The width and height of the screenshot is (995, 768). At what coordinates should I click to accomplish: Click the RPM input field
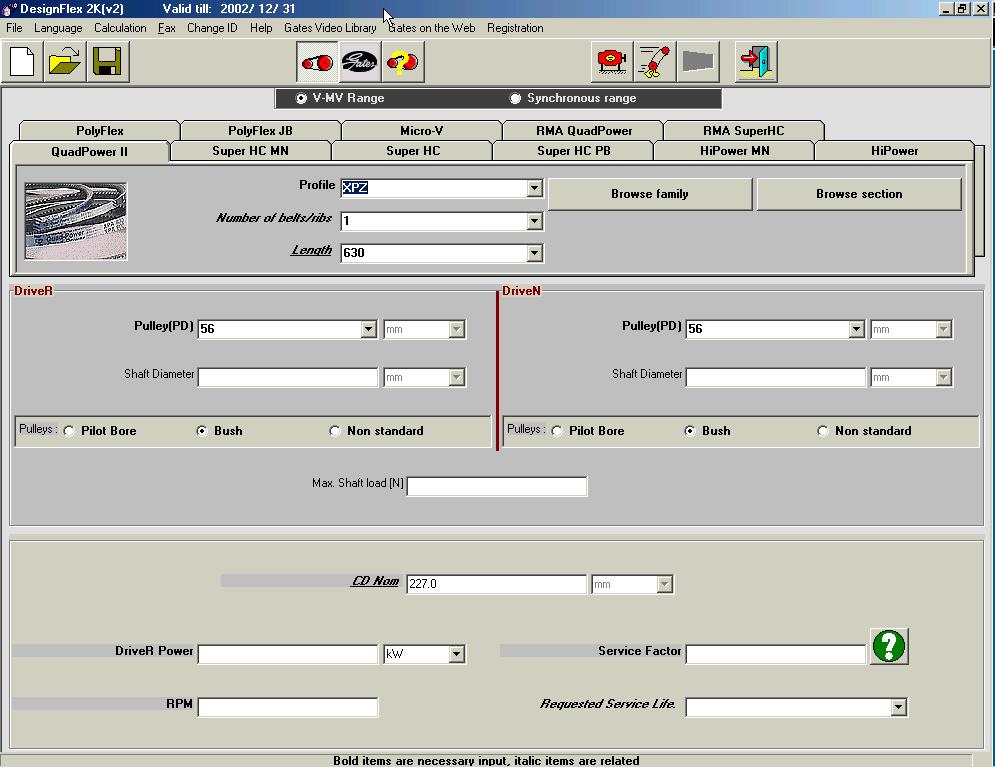click(x=288, y=707)
